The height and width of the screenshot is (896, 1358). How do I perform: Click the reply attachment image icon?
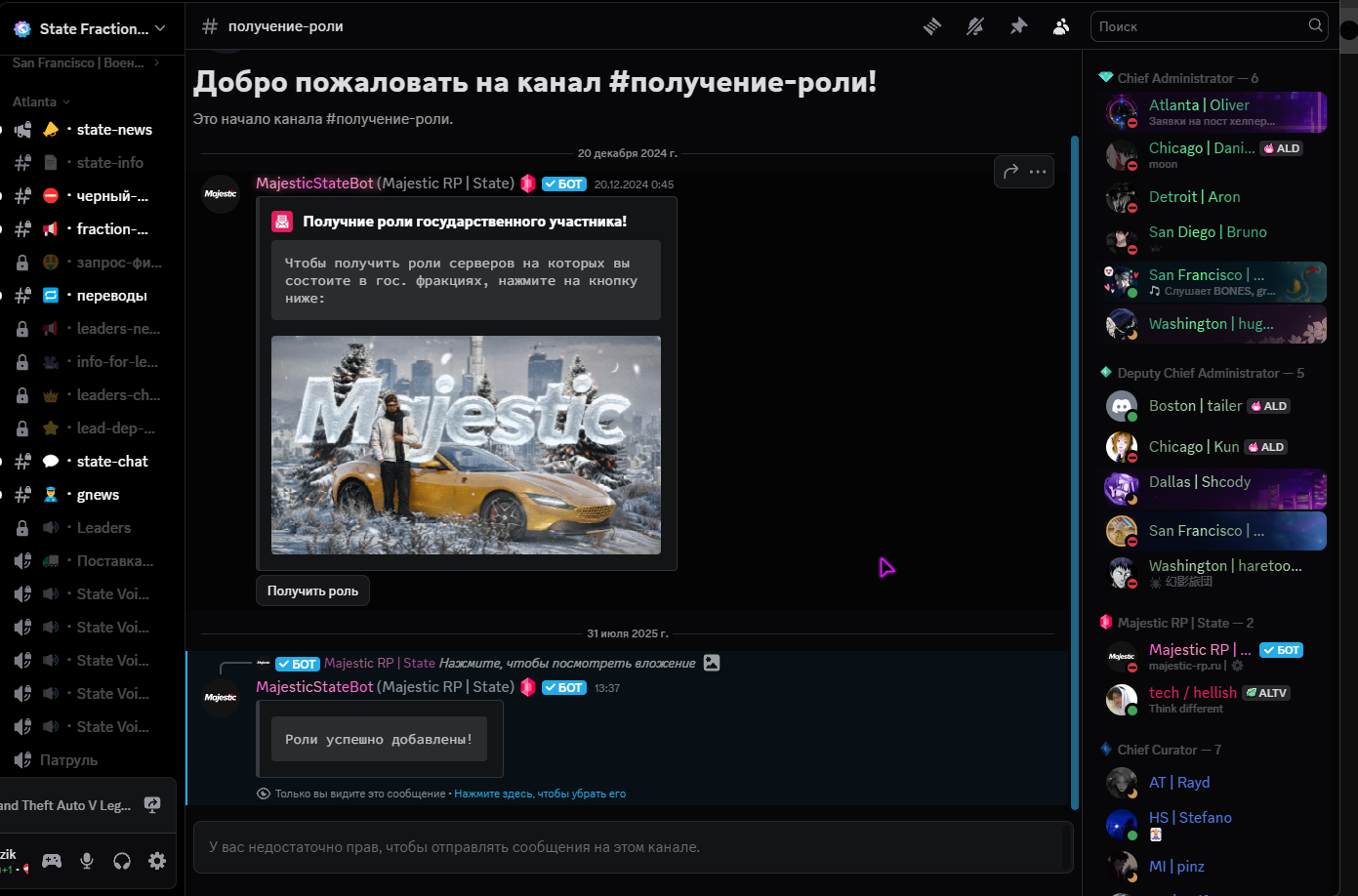pos(712,663)
